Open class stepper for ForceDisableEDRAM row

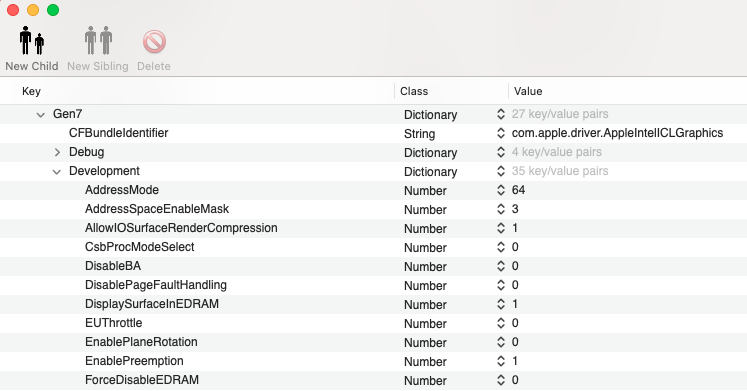click(501, 381)
